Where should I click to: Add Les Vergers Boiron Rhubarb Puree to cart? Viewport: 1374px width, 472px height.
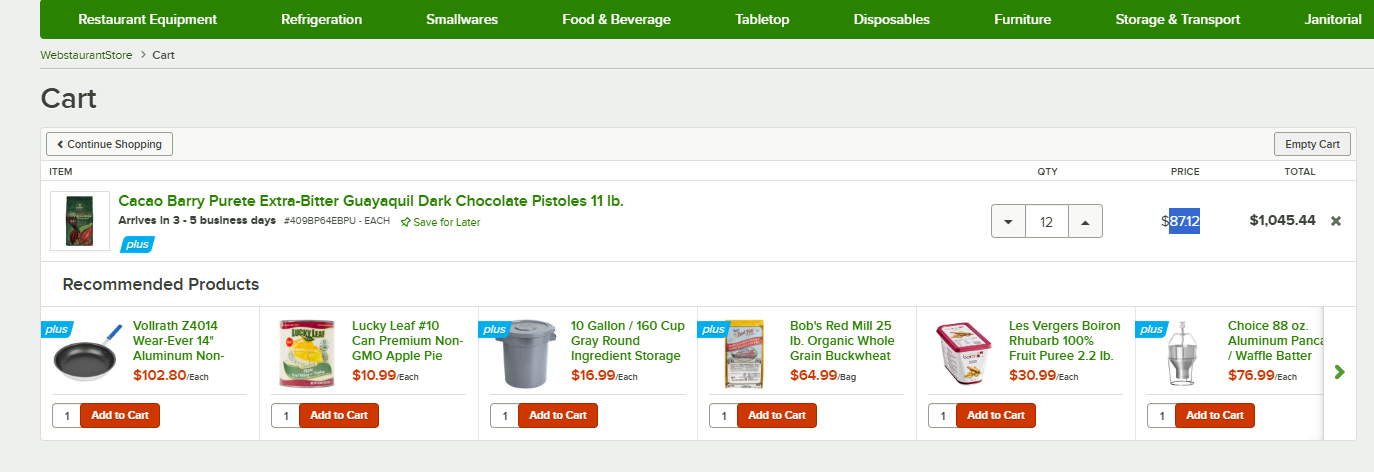[x=997, y=415]
